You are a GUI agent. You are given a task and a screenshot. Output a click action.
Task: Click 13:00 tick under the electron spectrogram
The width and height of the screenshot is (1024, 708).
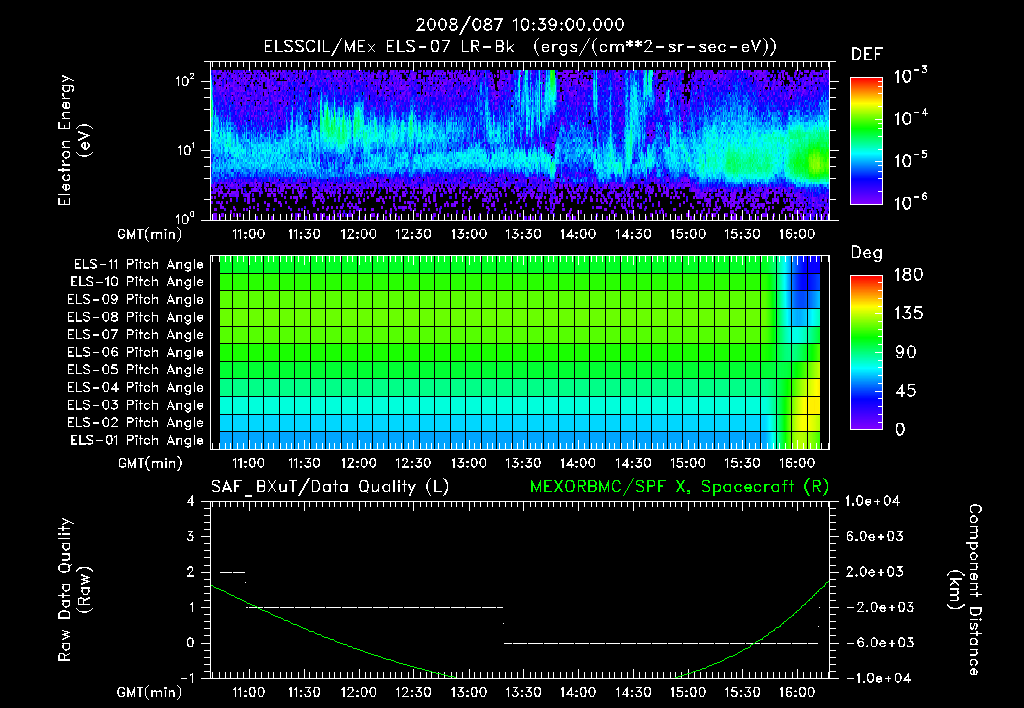(x=468, y=234)
